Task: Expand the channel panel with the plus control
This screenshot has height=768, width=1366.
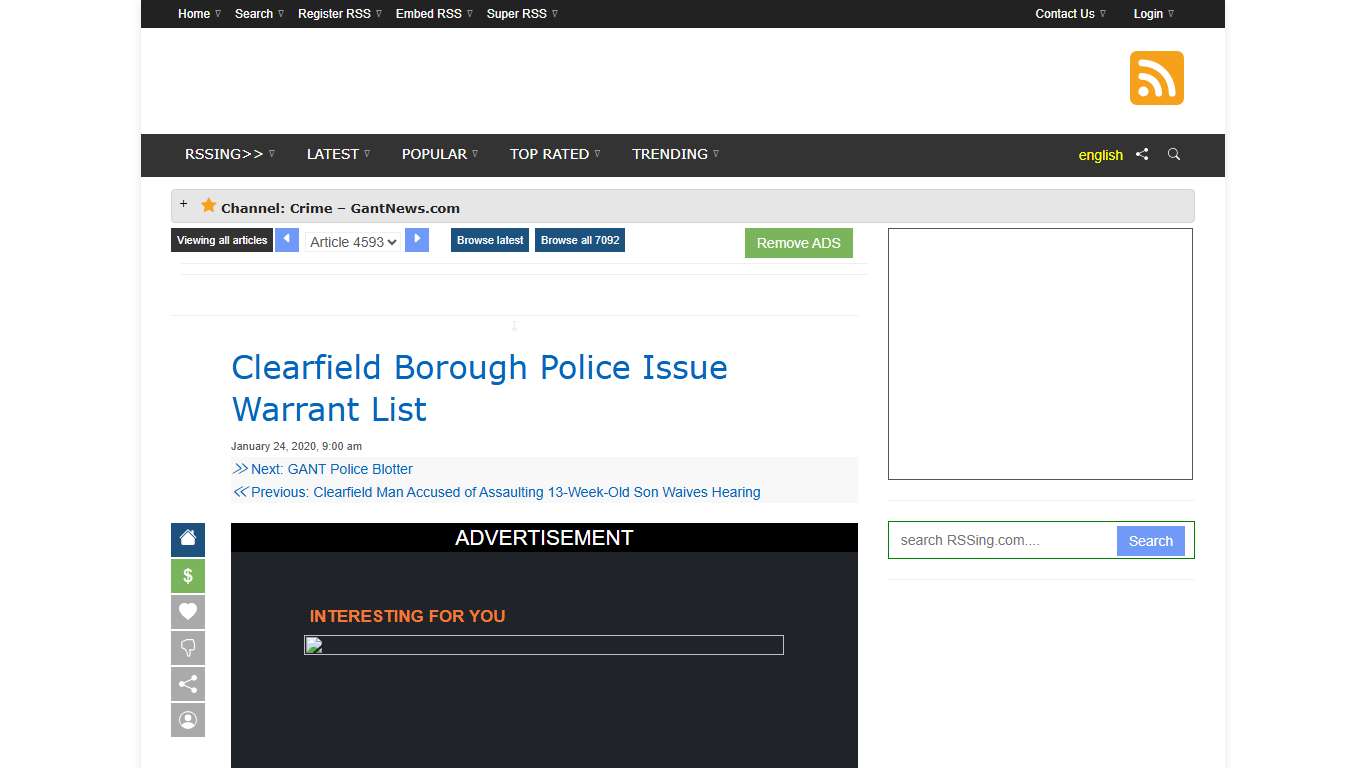Action: pos(184,202)
